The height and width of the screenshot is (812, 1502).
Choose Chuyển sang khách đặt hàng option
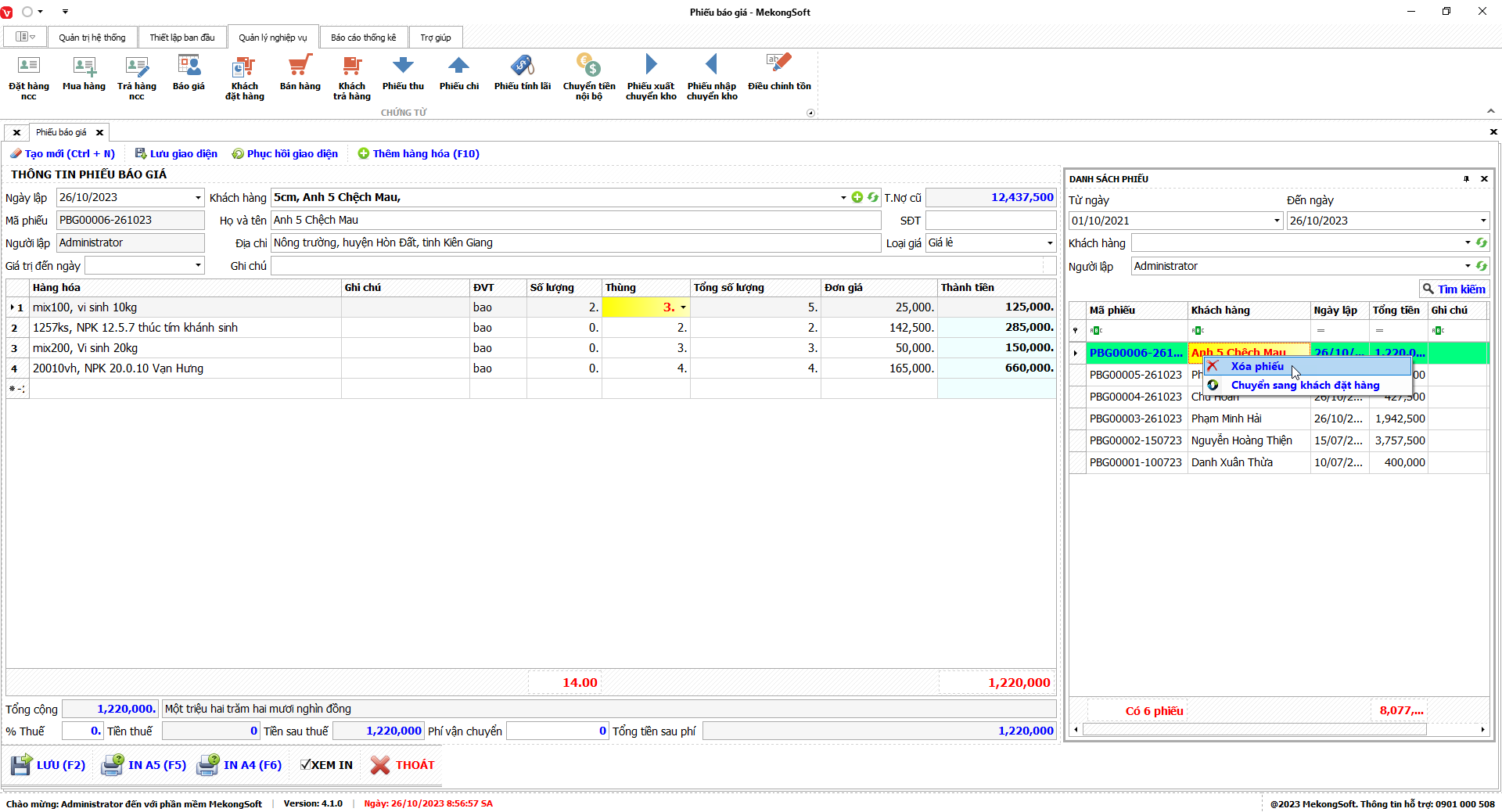coord(1305,385)
